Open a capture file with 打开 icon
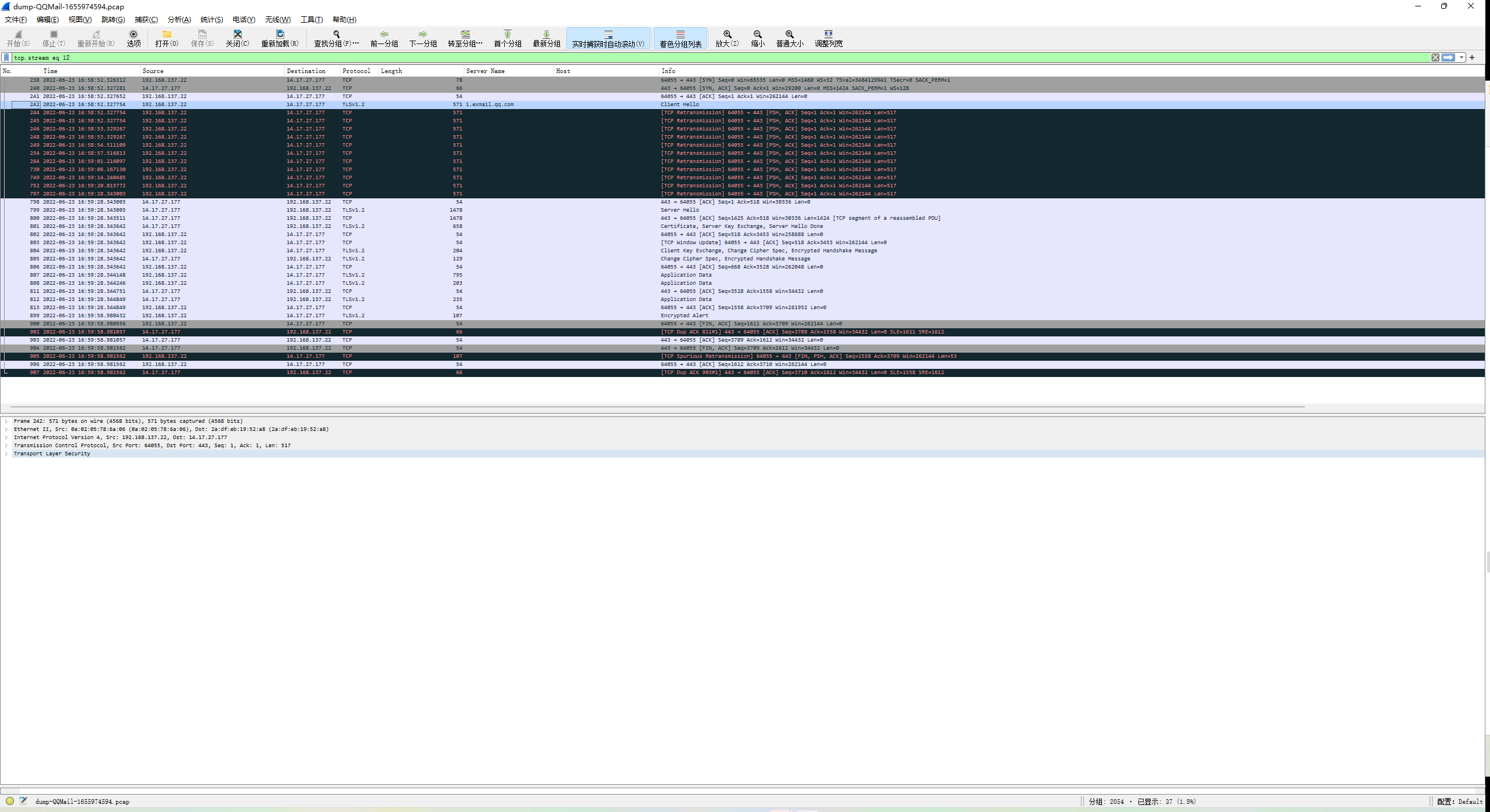 coord(167,38)
